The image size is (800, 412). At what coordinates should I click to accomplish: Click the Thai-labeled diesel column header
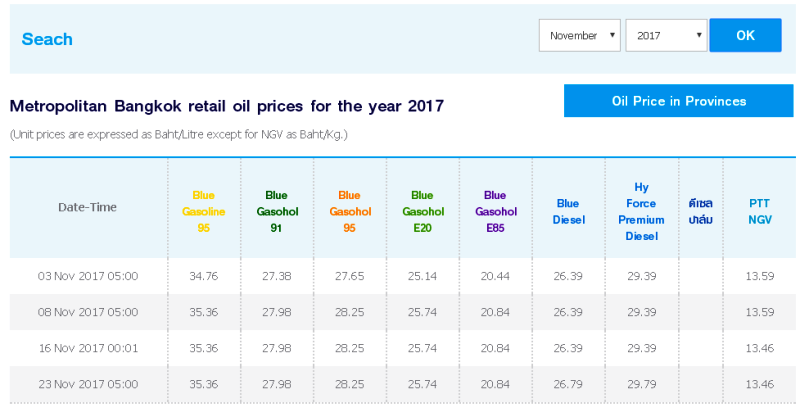(701, 212)
